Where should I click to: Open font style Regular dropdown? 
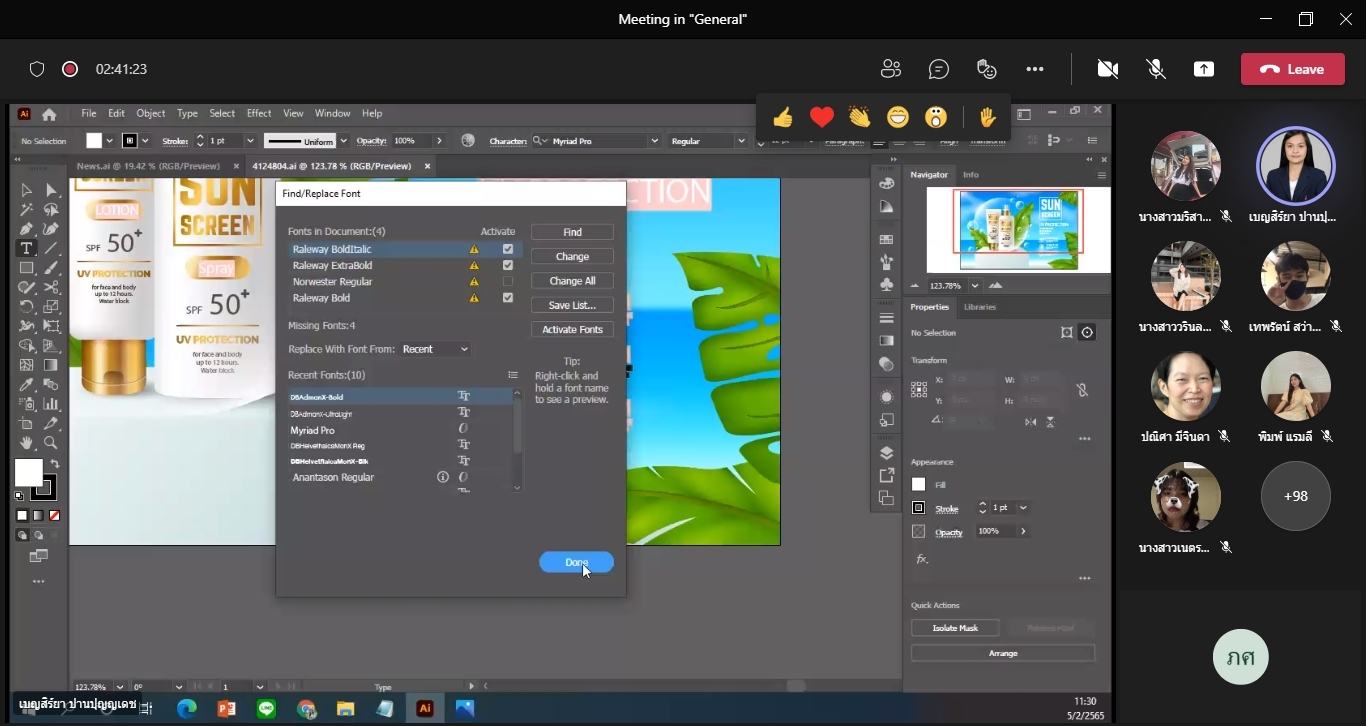741,141
